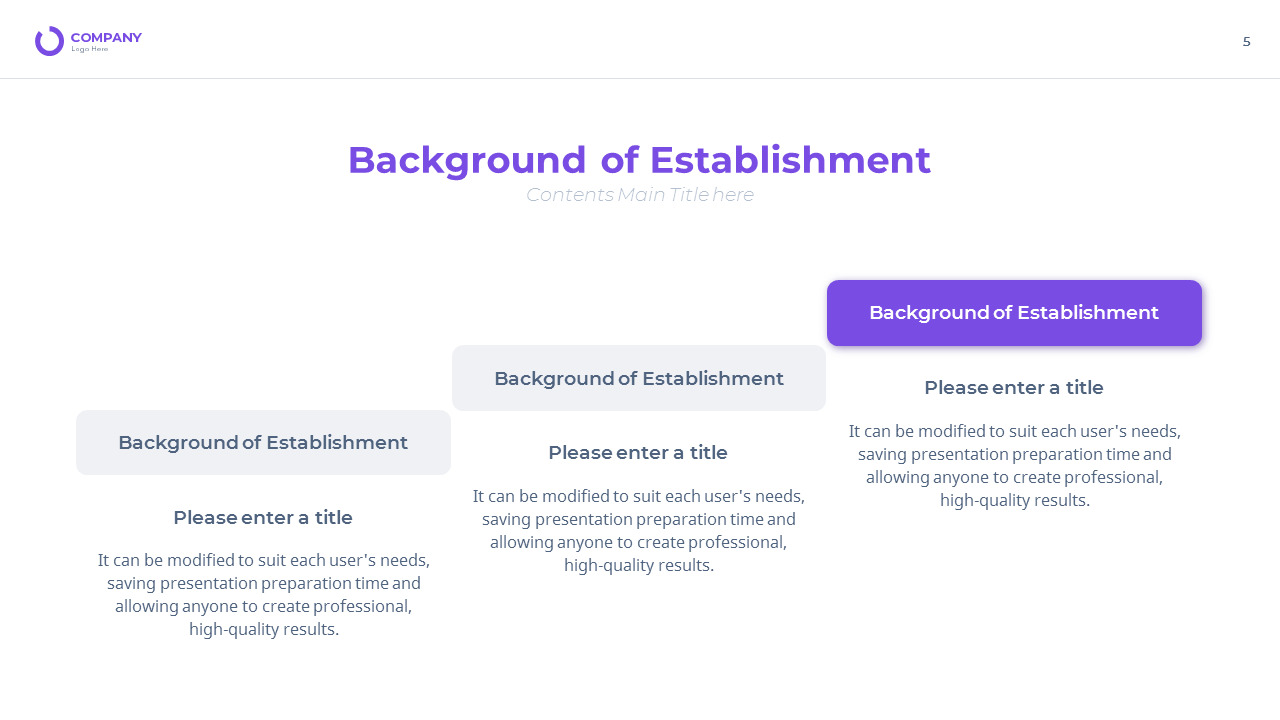
Task: Select the left column description paragraph
Action: point(264,594)
